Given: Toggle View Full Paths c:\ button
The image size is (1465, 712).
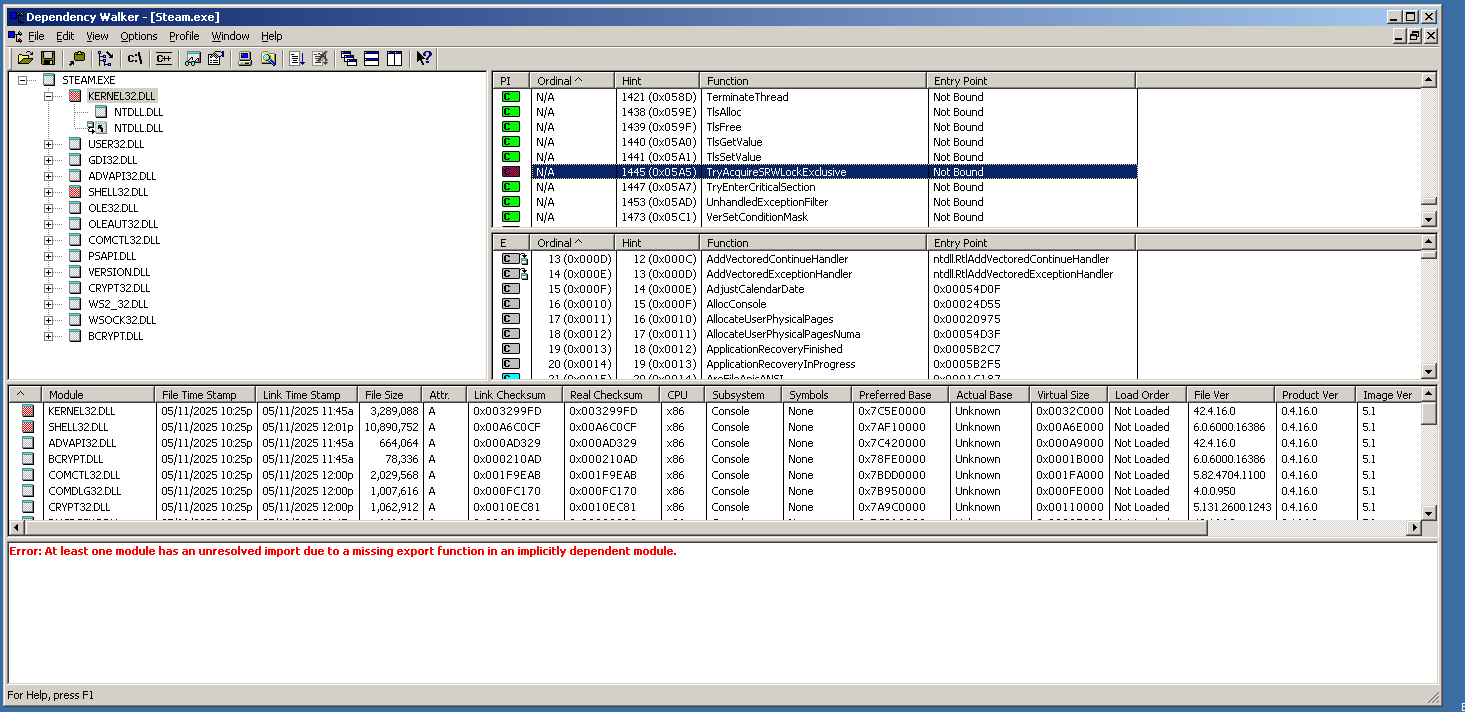Looking at the screenshot, I should (135, 58).
